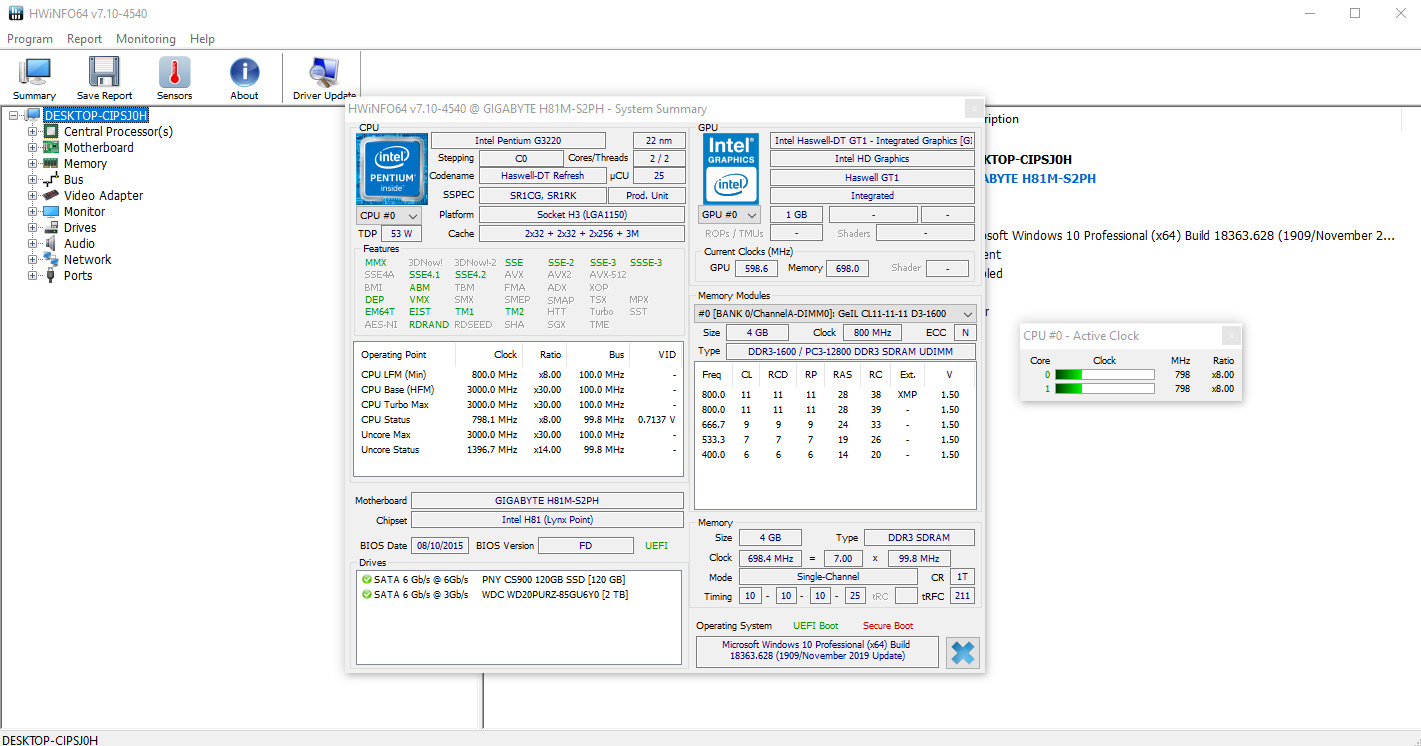Click the Central Processor(s) chip icon

(x=51, y=131)
